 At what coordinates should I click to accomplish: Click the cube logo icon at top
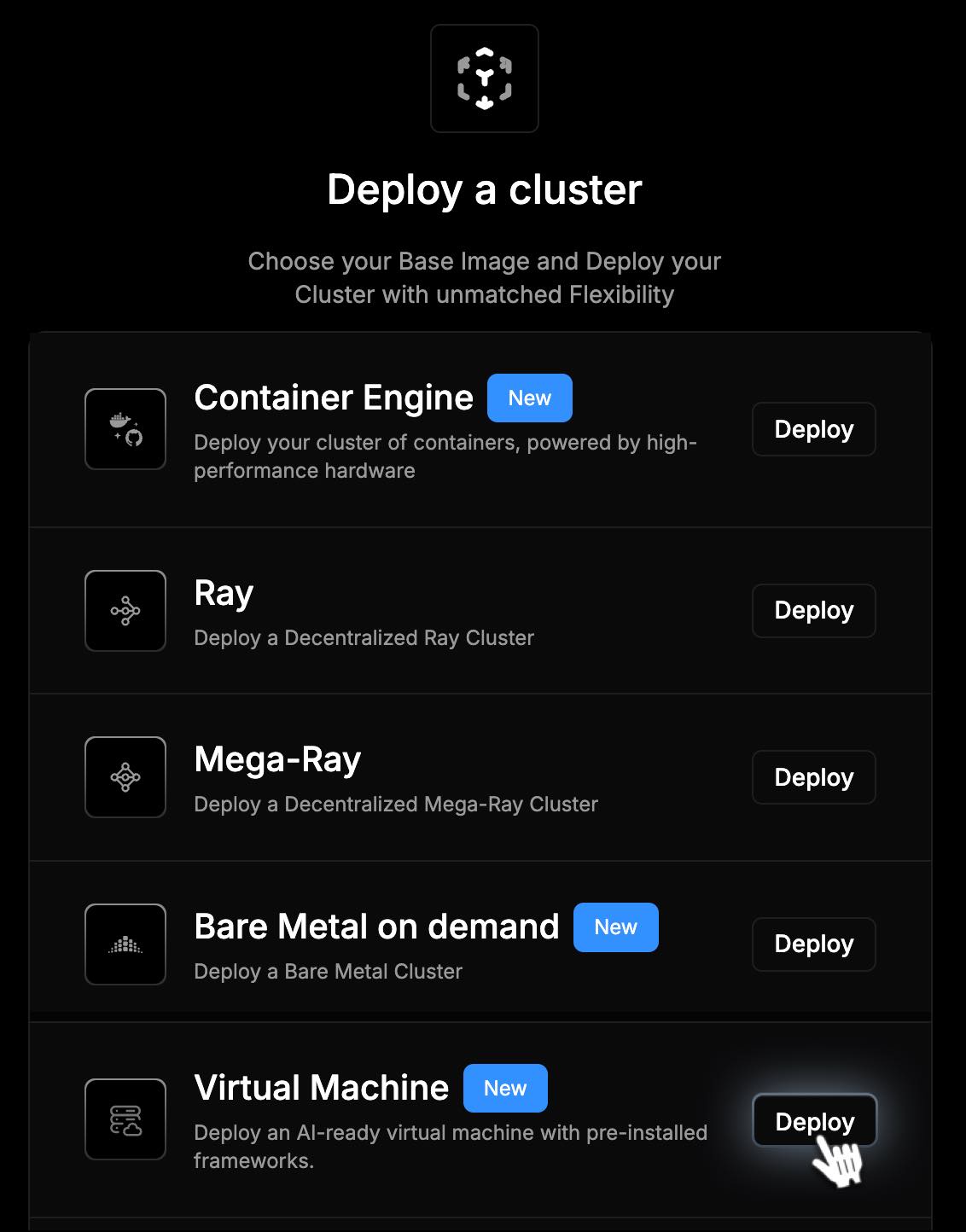click(485, 78)
